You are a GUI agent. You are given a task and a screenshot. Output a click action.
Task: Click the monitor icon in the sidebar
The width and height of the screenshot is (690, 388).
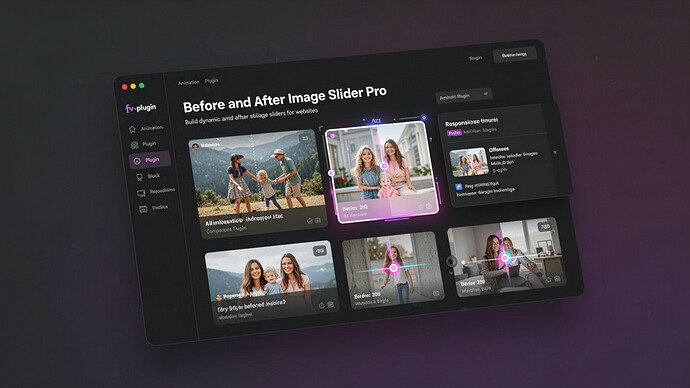point(141,193)
